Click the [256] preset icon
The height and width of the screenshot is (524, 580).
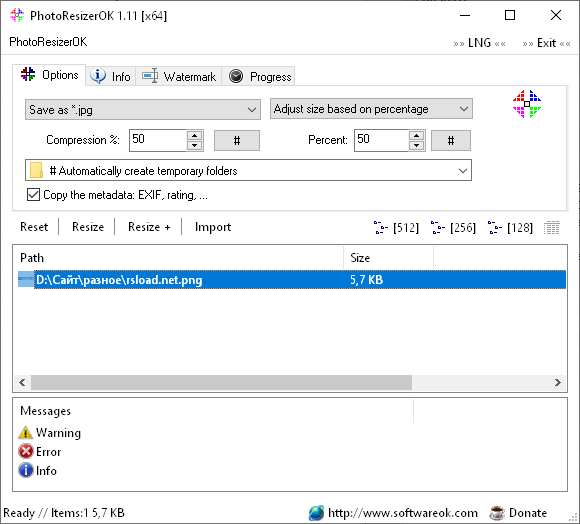pyautogui.click(x=438, y=227)
